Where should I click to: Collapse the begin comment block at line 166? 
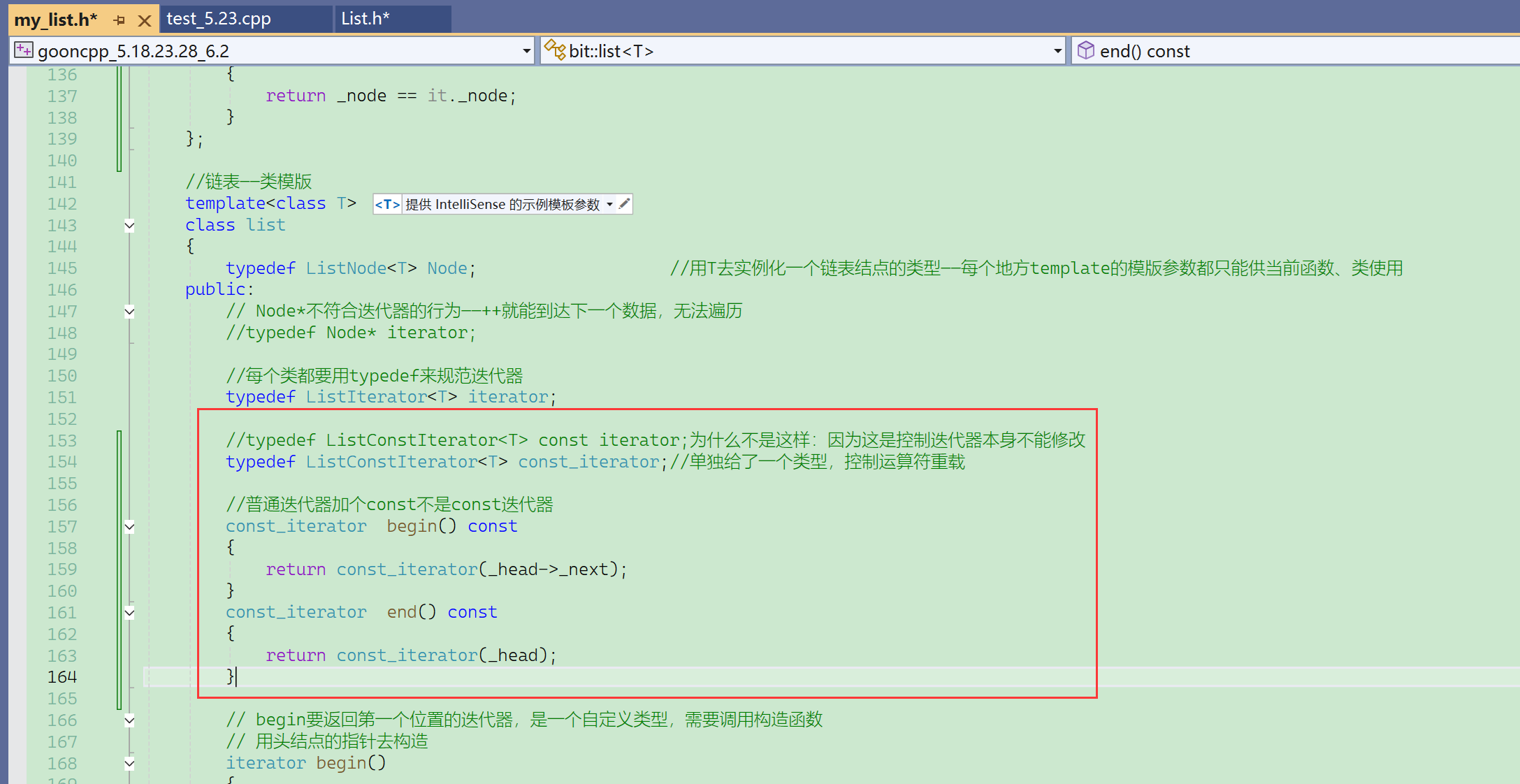129,720
